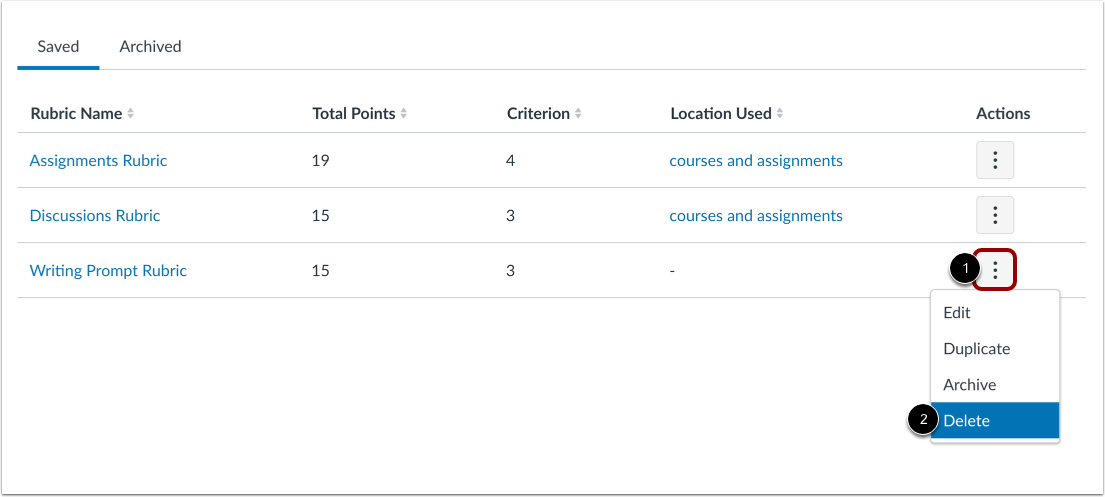Click Writing Prompt Rubric kebab menu
This screenshot has height=497, width=1105.
[995, 270]
